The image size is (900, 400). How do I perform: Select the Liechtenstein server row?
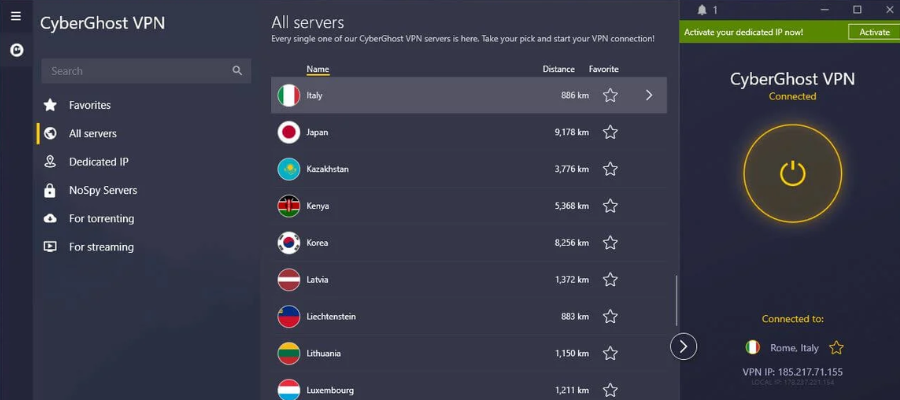[x=469, y=316]
